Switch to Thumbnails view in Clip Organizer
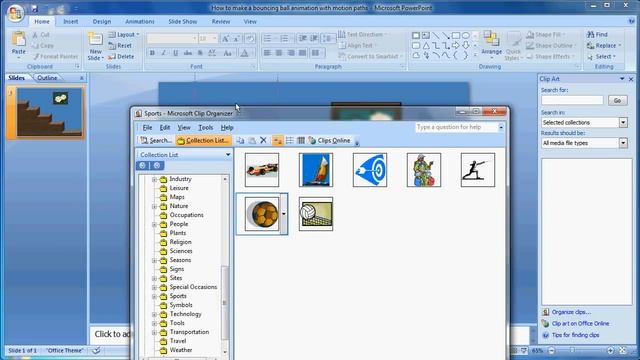640x360 pixels. [x=278, y=140]
